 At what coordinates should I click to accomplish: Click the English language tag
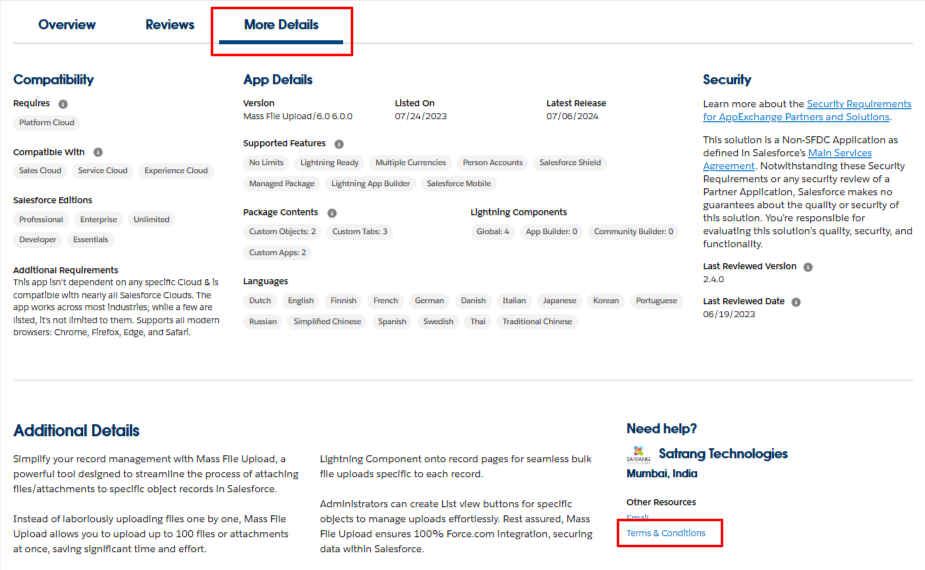pyautogui.click(x=301, y=301)
